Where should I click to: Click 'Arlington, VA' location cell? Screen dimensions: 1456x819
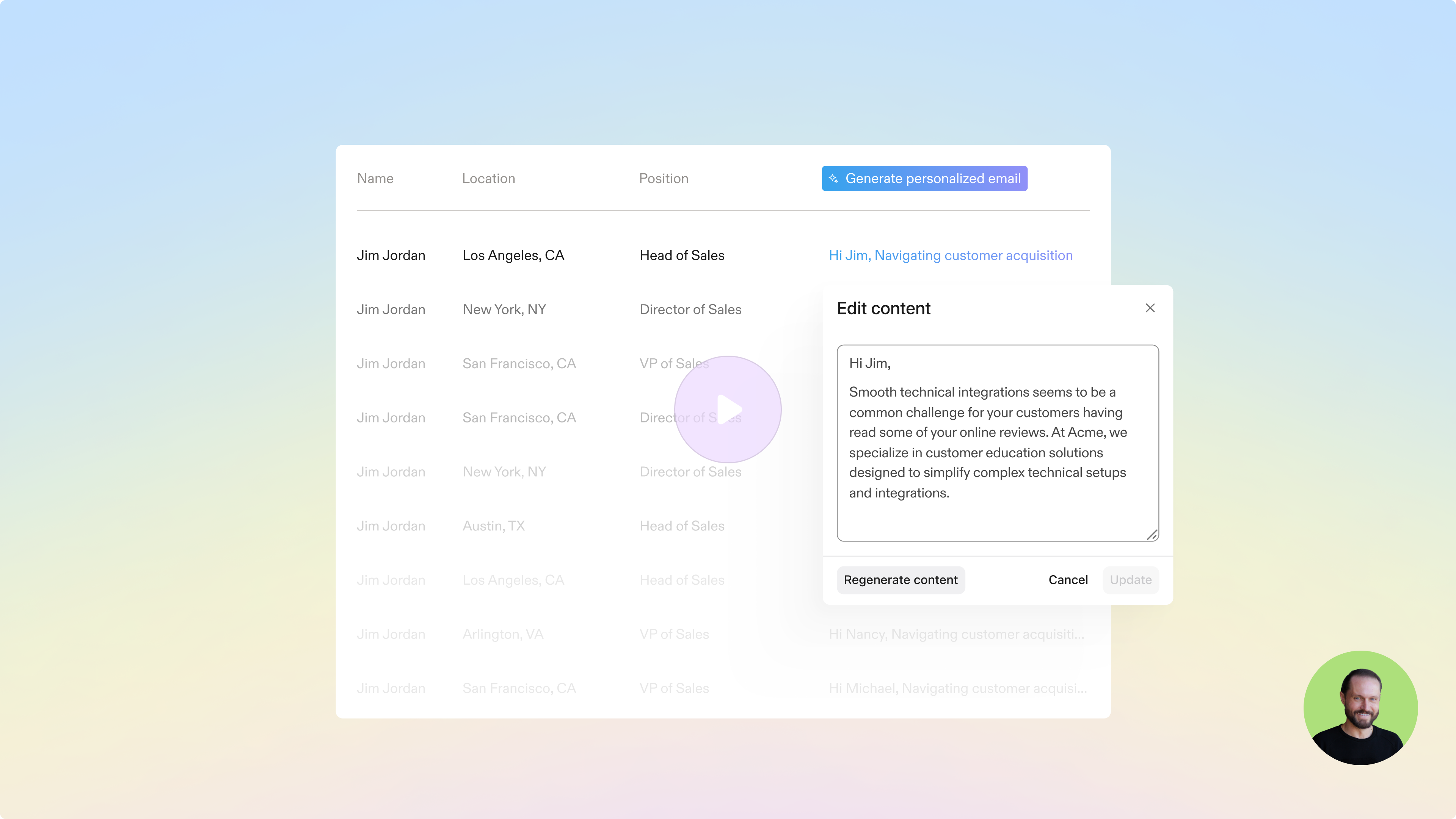coord(502,634)
